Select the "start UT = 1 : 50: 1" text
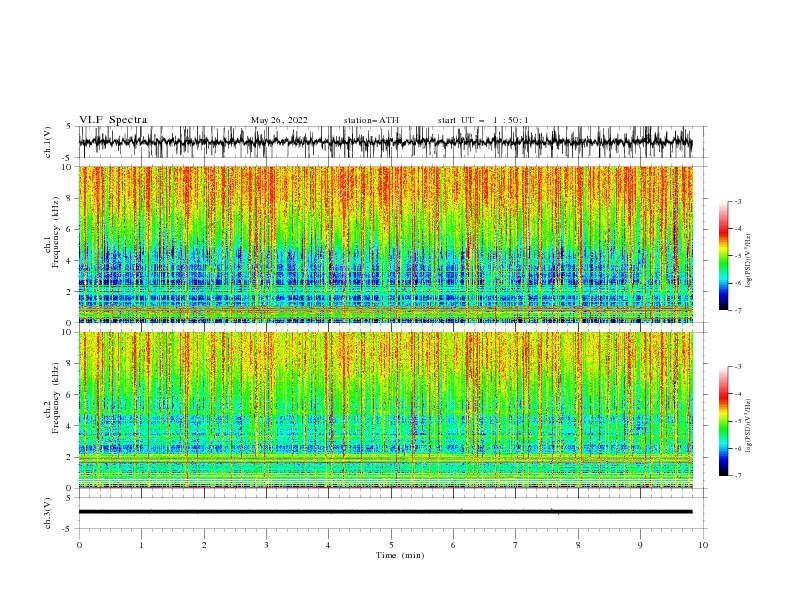Image resolution: width=792 pixels, height=612 pixels. 483,120
